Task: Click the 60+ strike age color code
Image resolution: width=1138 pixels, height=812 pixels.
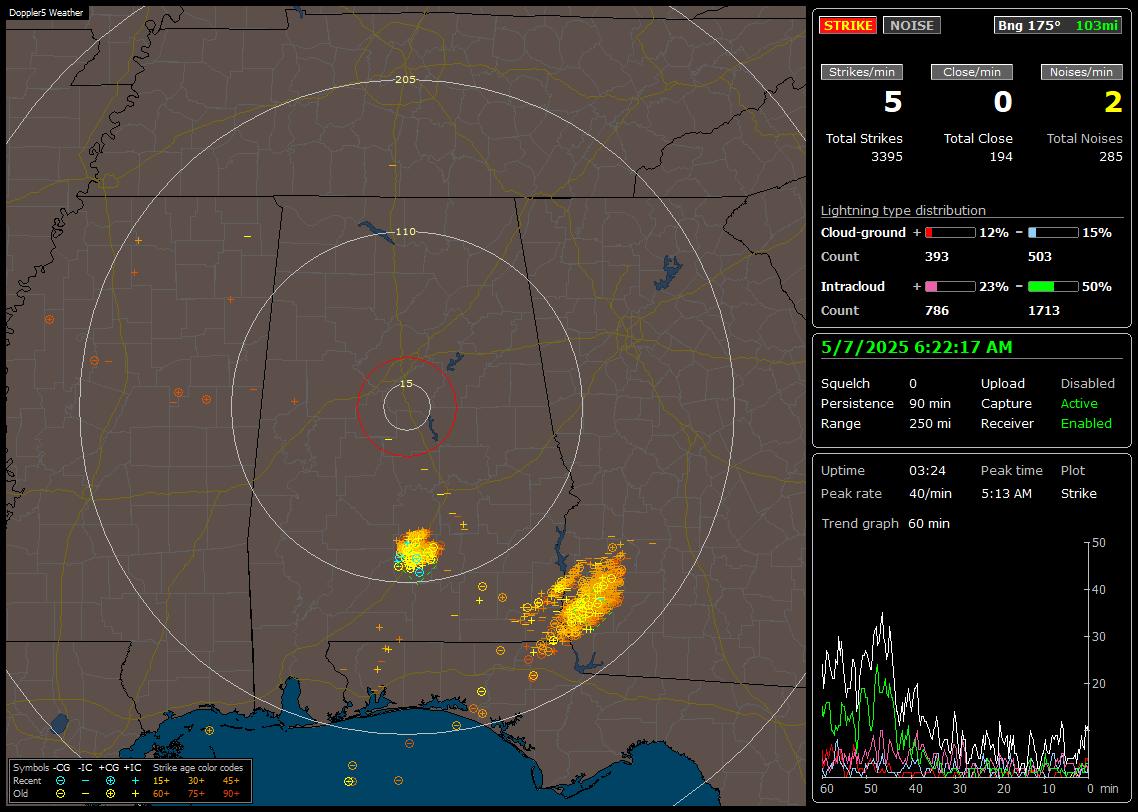Action: [x=161, y=794]
